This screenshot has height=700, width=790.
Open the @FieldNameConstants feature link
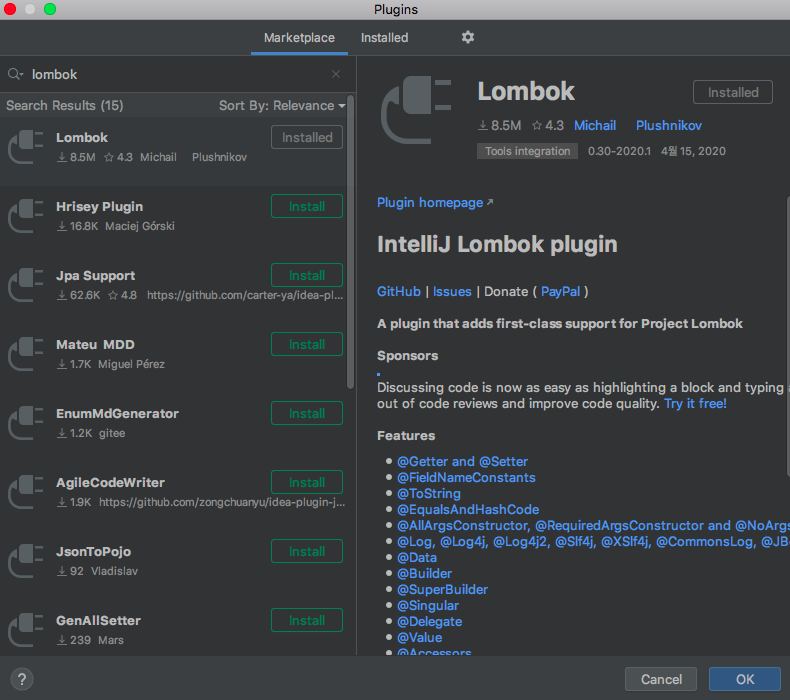pos(466,478)
